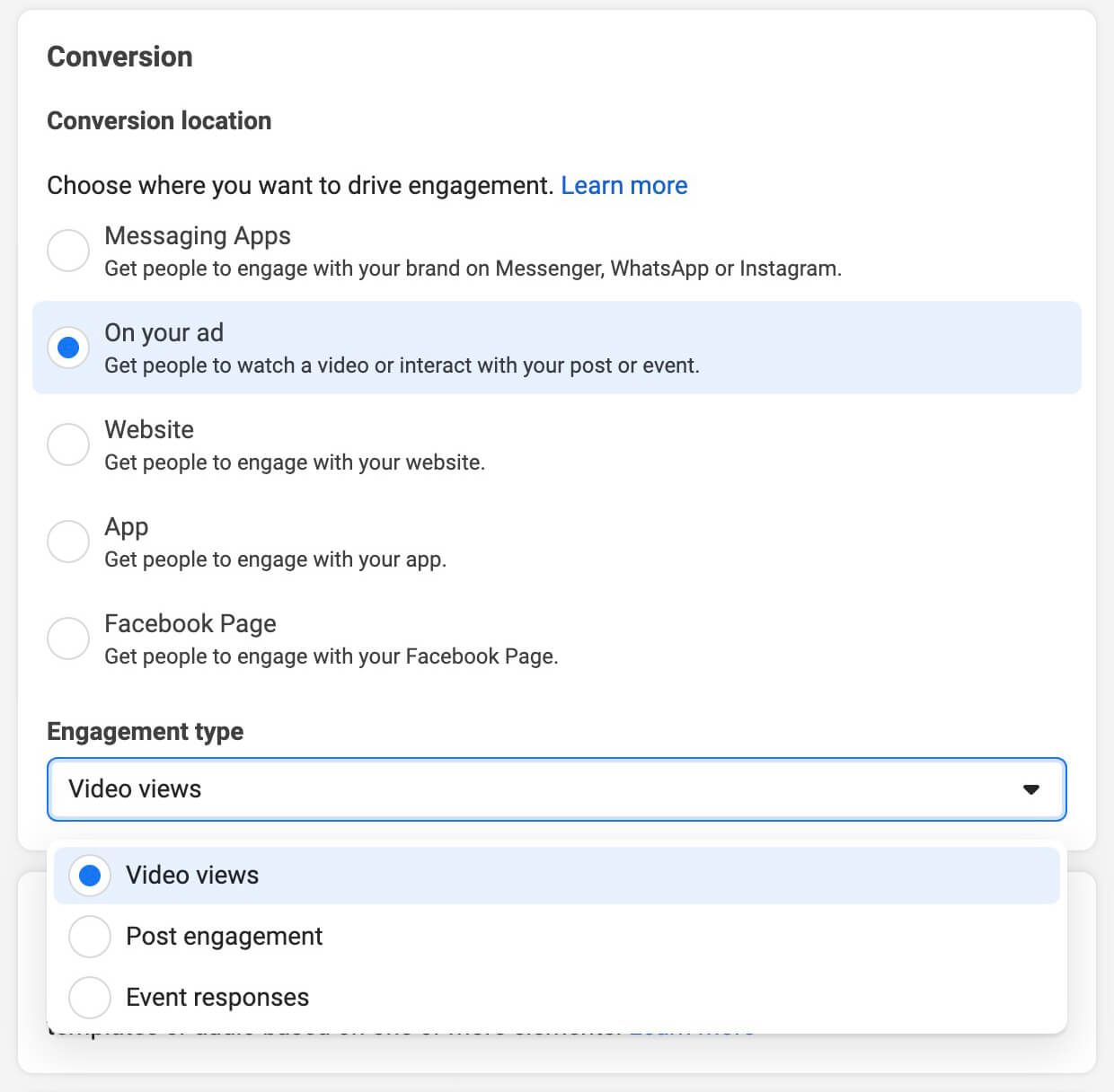Click the Post engagement option label

click(224, 937)
